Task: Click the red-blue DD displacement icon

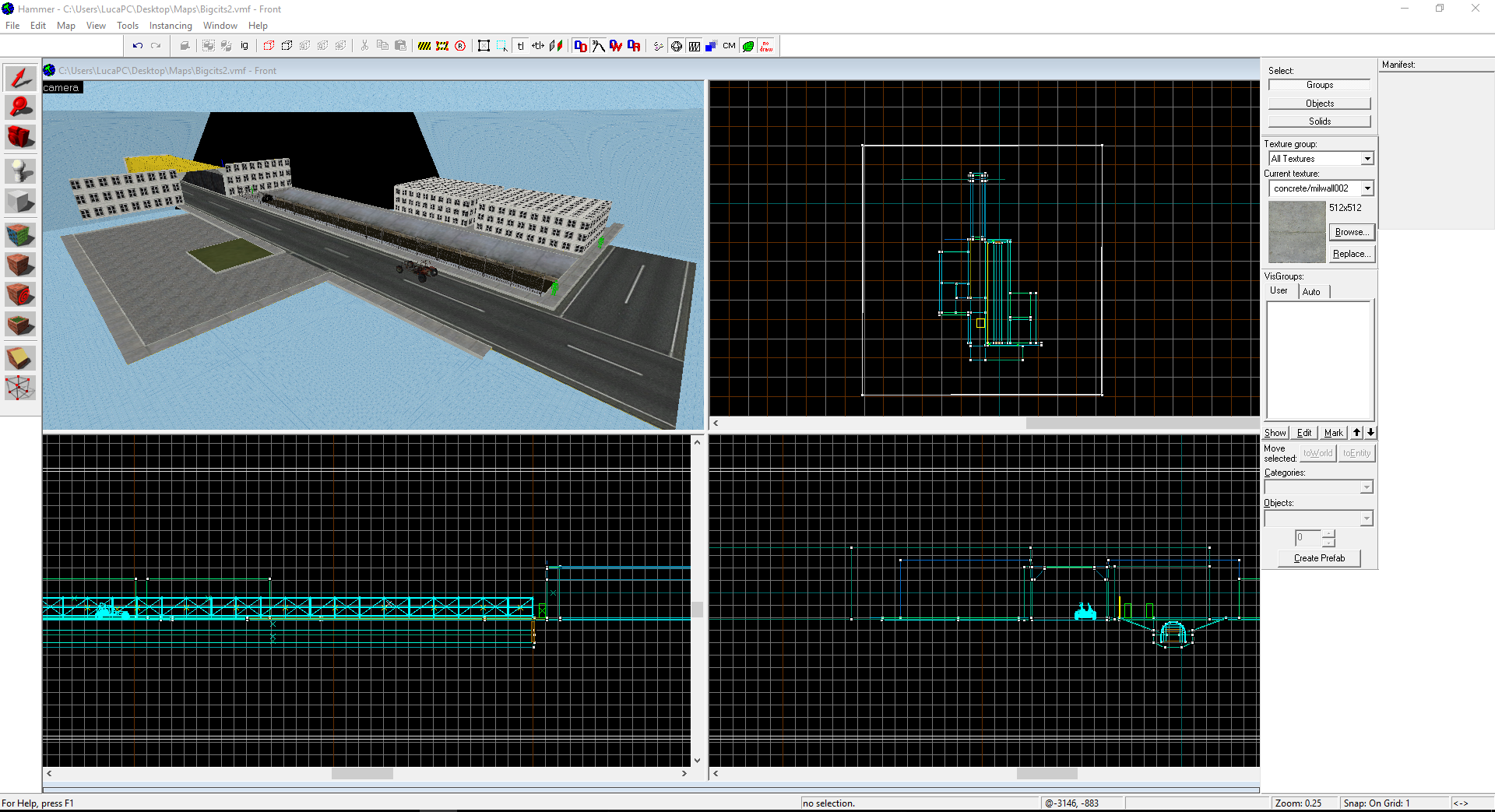Action: click(x=580, y=46)
